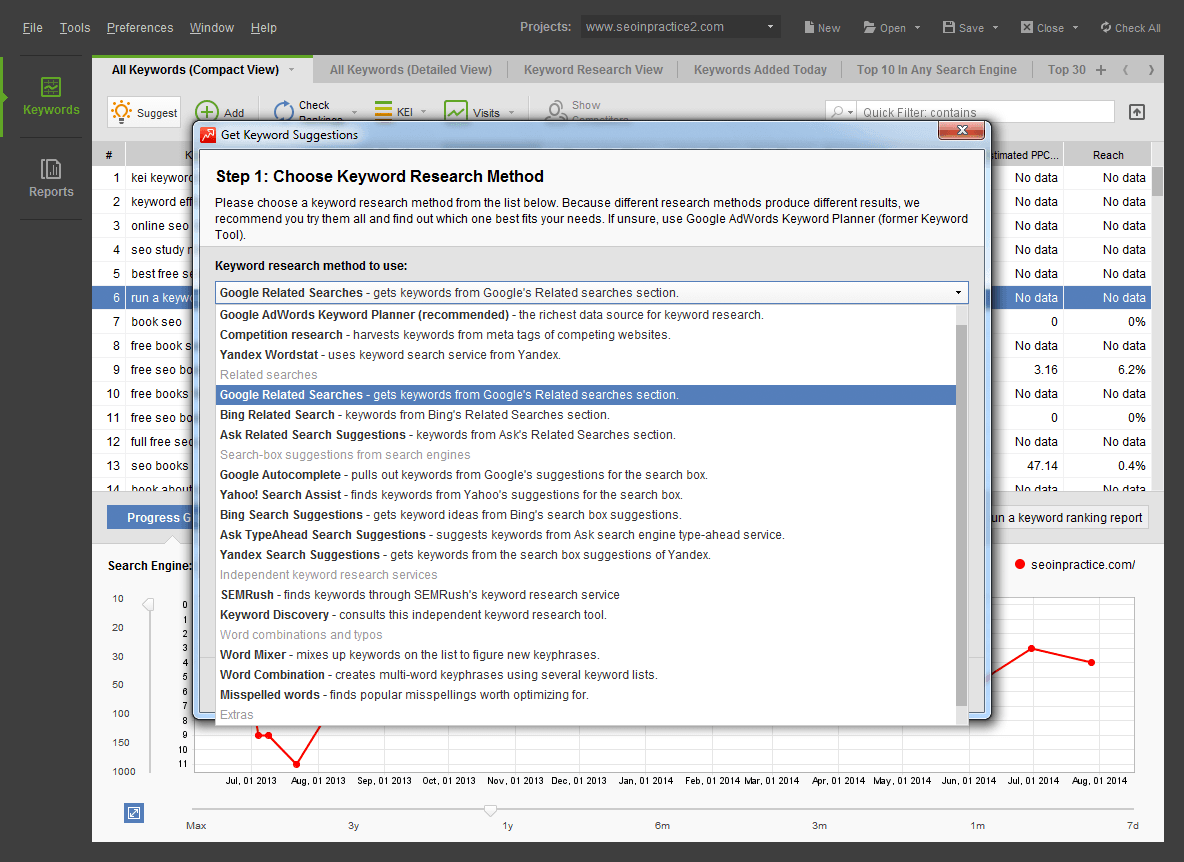Expand the progress graph with blue icon

pos(134,813)
